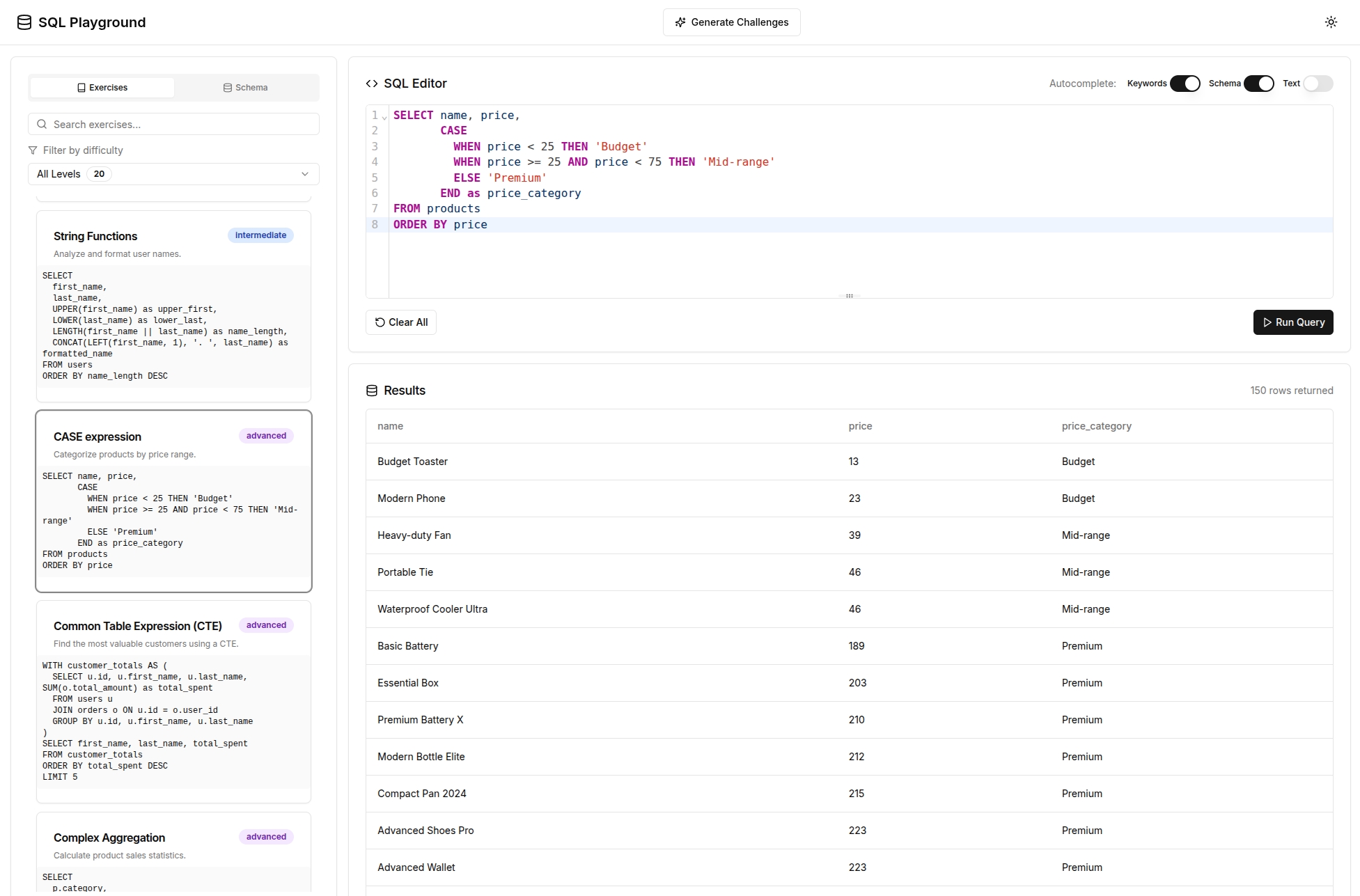Click the reset arrow icon in Clear All
Image resolution: width=1360 pixels, height=896 pixels.
click(380, 322)
